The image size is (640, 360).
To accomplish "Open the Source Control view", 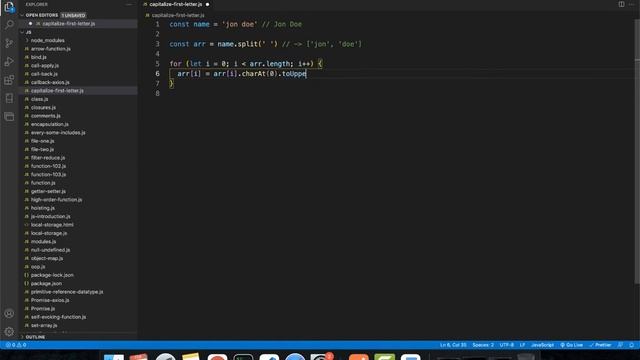I will click(x=9, y=43).
